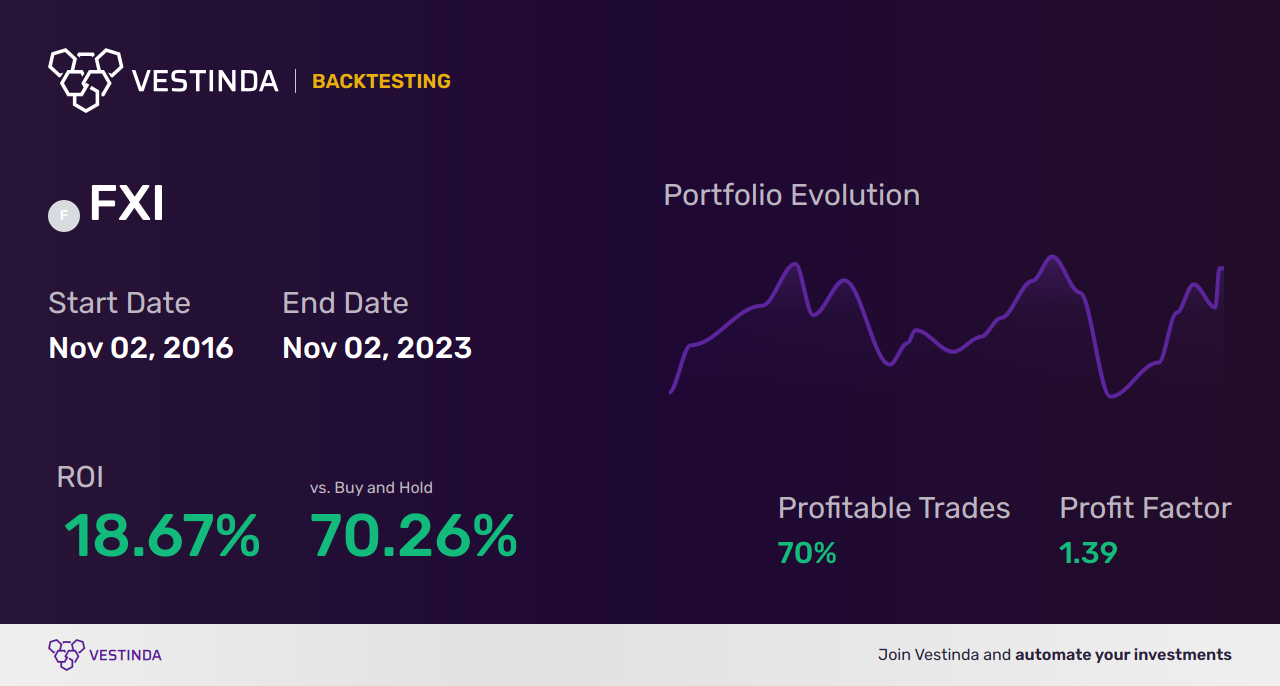This screenshot has width=1280, height=686.
Task: Click the Profit Factor label
Action: point(1145,508)
